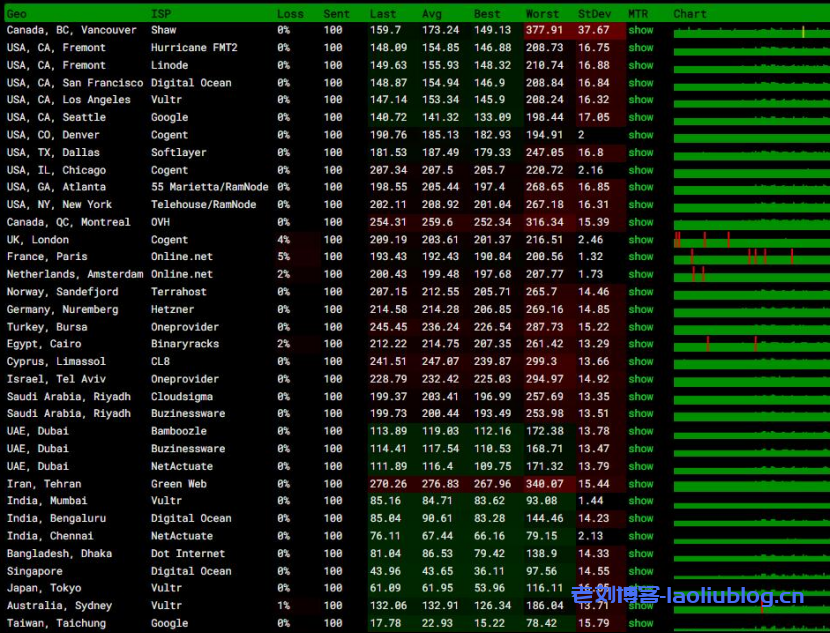The width and height of the screenshot is (830, 633).
Task: Click show link for Tehran Green Web
Action: pos(641,484)
